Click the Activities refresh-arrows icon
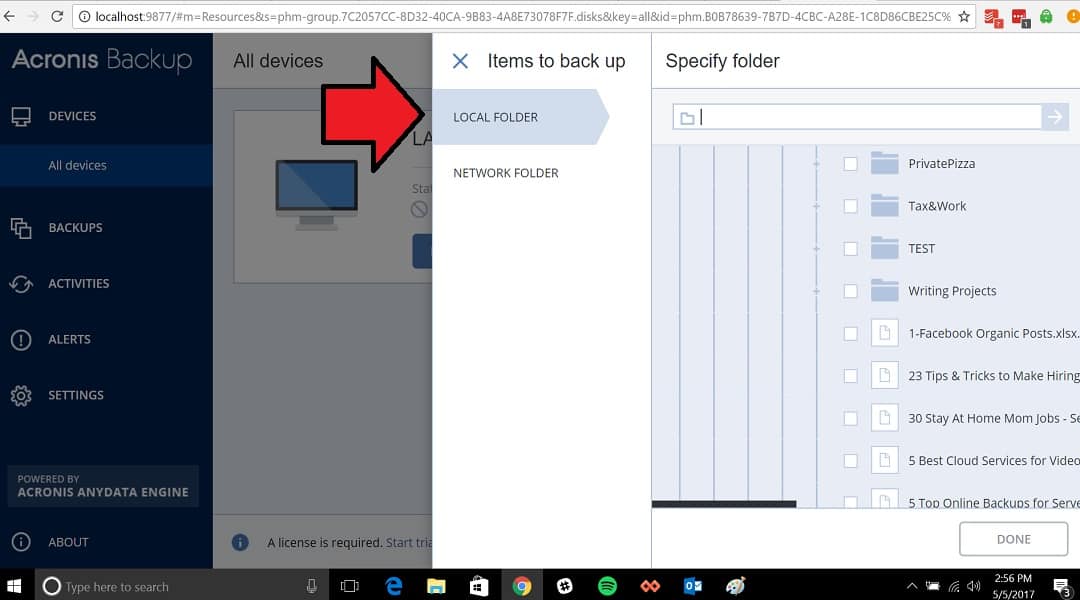The image size is (1080, 600). (x=21, y=284)
